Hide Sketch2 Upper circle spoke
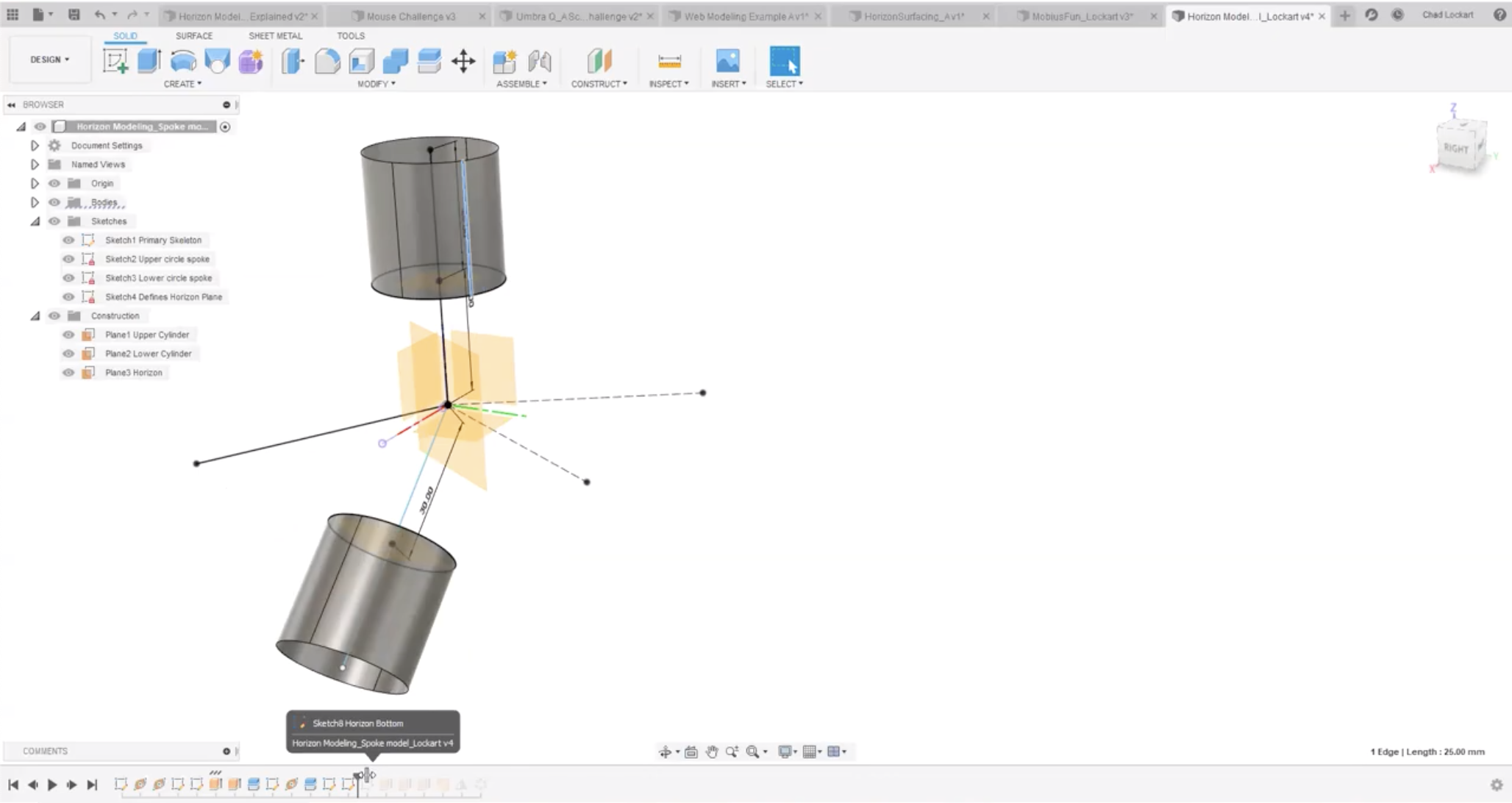Screen dimensions: 1512x803 point(68,259)
